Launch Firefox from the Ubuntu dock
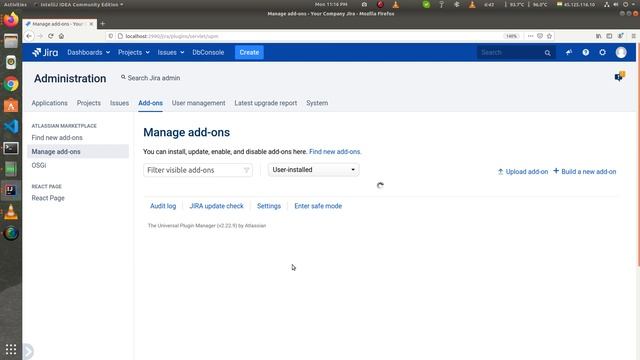640x360 pixels. click(11, 19)
